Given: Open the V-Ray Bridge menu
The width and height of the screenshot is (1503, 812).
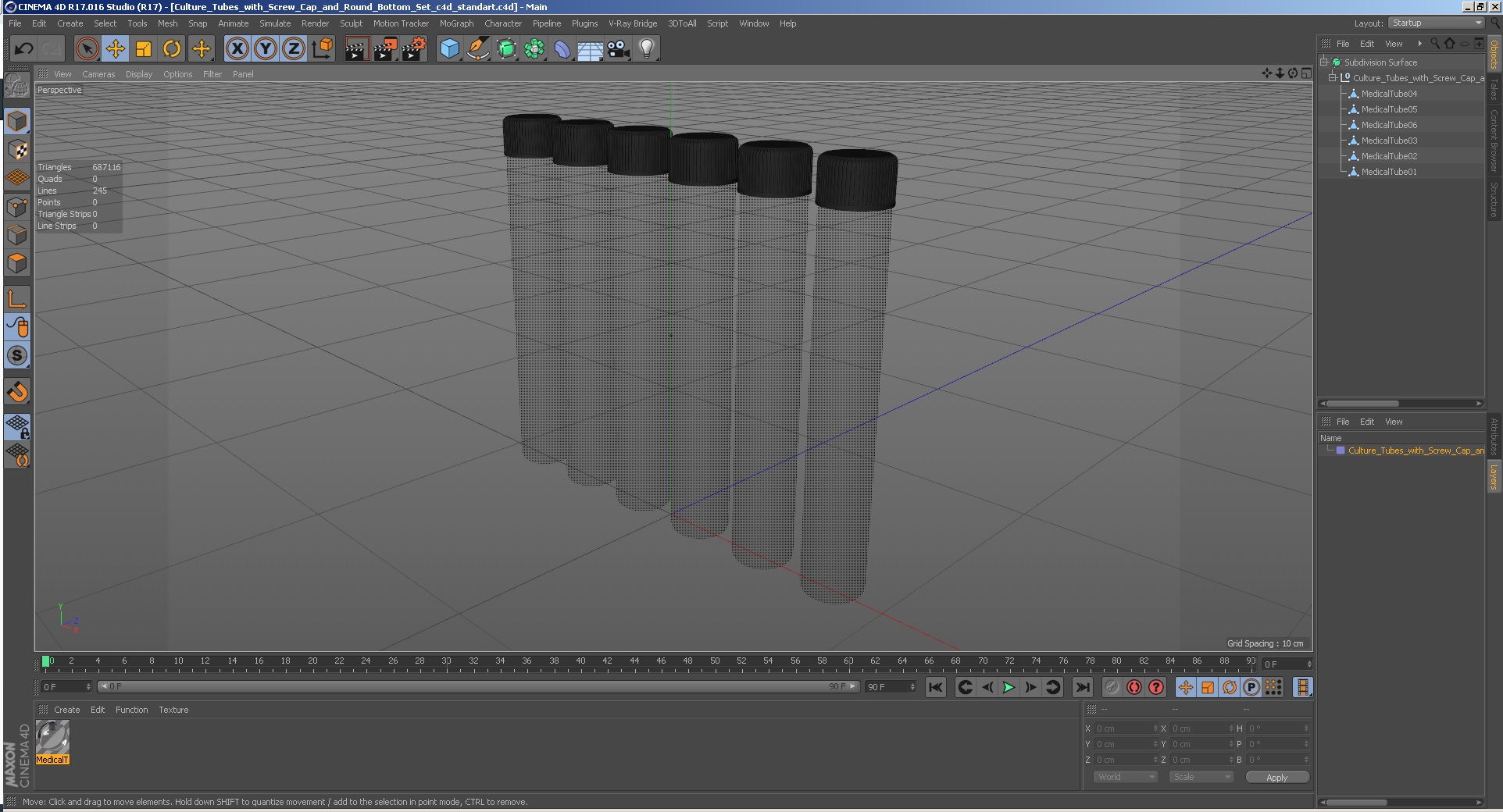Looking at the screenshot, I should click(x=633, y=23).
